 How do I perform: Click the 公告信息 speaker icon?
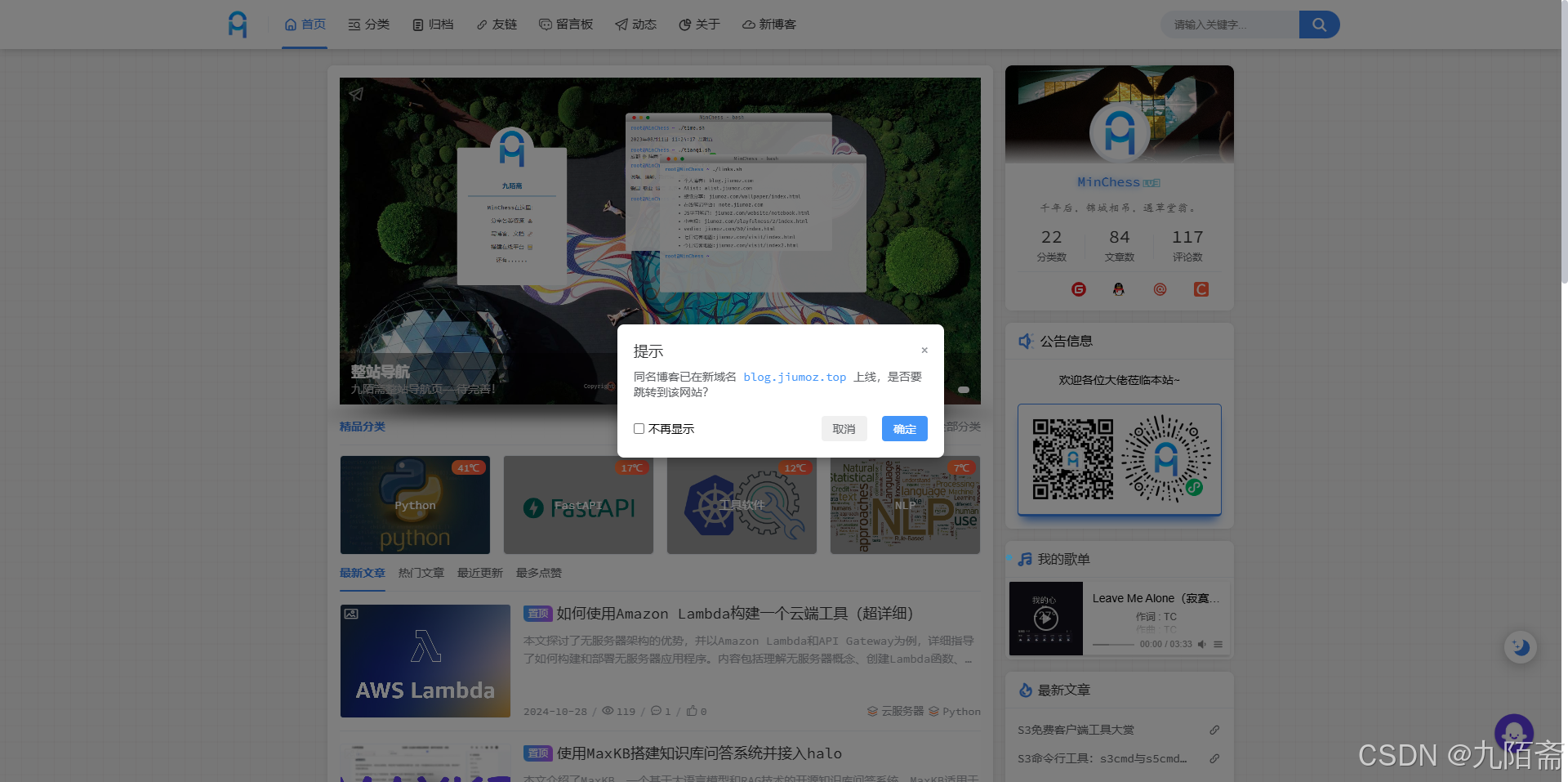[x=1026, y=341]
